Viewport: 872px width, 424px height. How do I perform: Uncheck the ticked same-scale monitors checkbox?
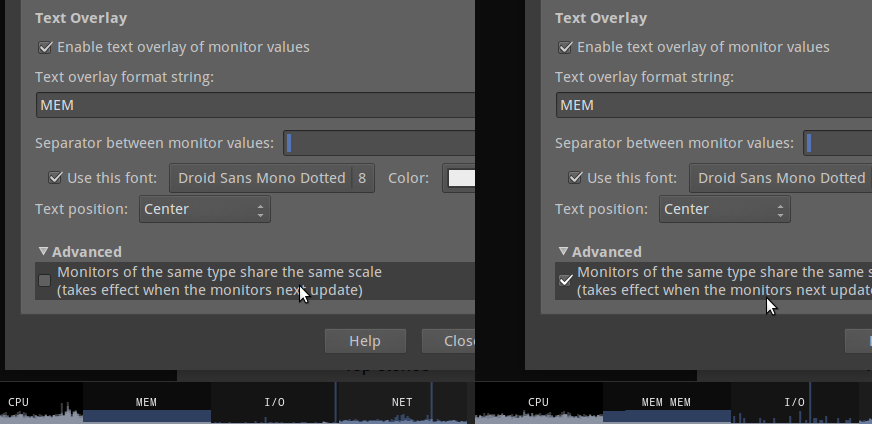pos(565,281)
